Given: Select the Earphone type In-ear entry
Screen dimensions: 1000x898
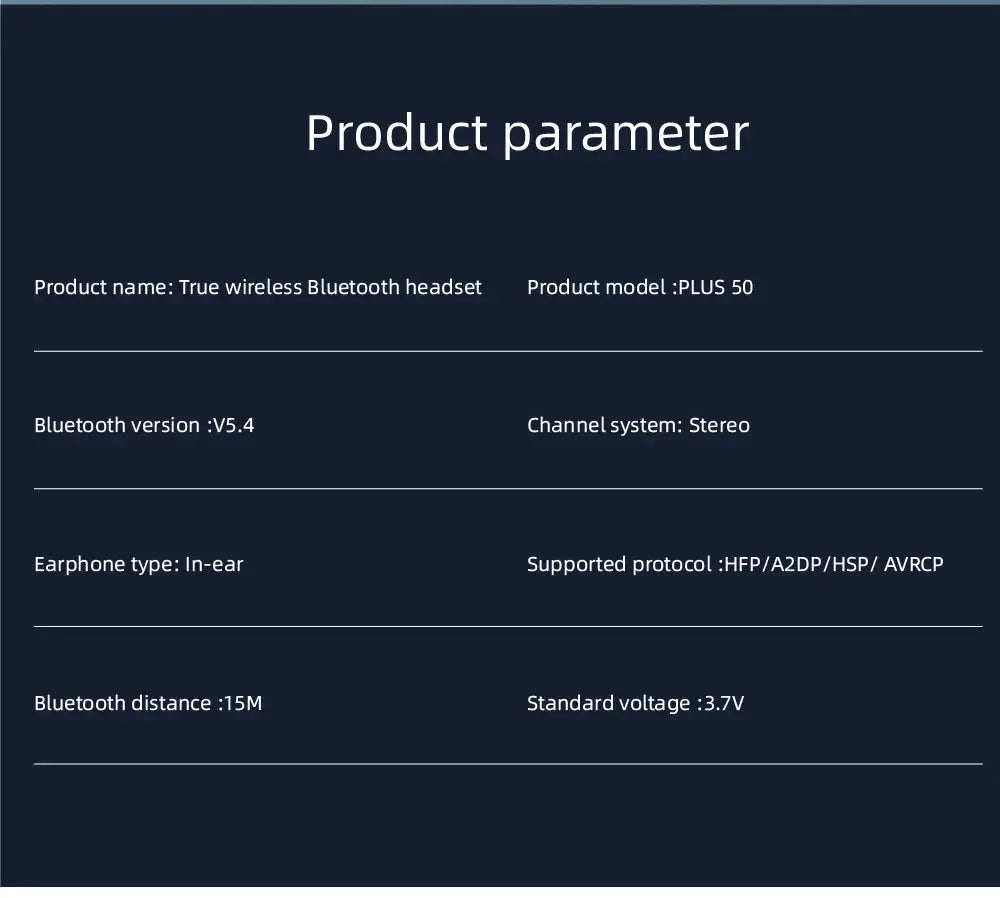Looking at the screenshot, I should pos(139,564).
